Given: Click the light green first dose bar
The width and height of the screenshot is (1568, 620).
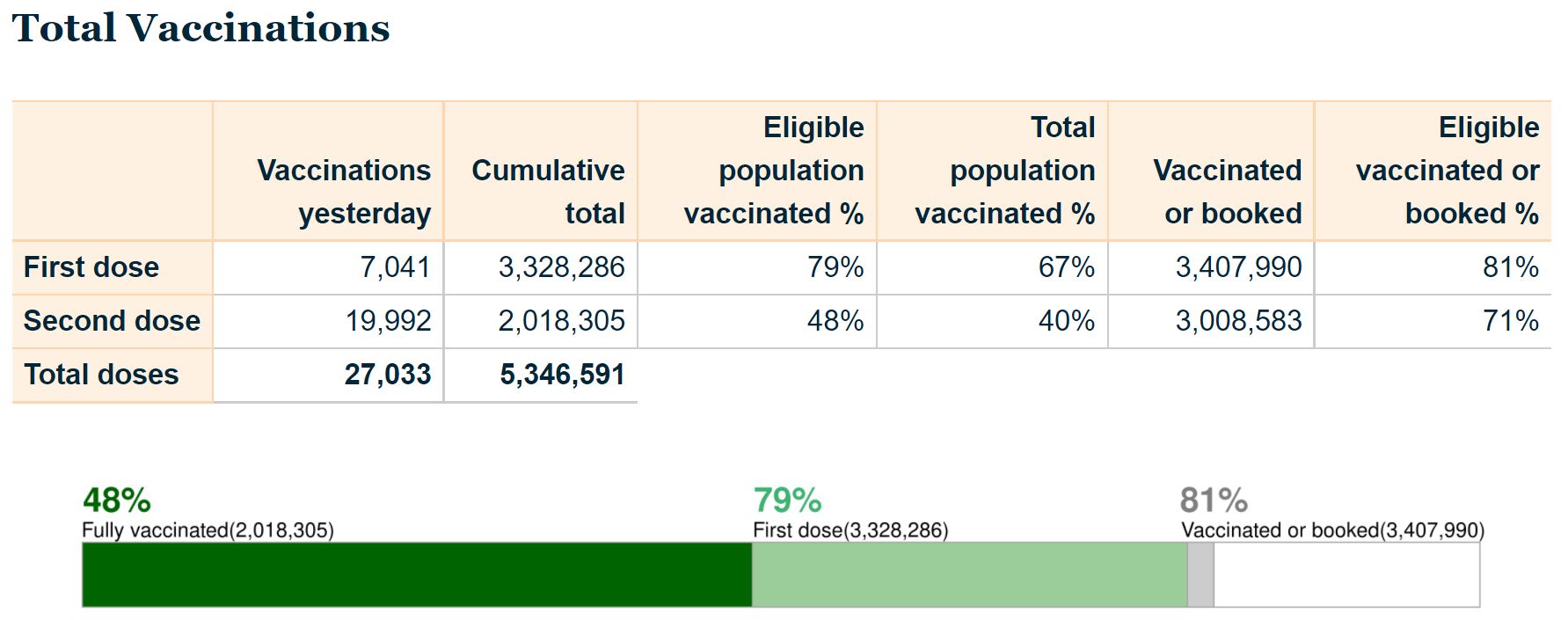Looking at the screenshot, I should [x=969, y=574].
